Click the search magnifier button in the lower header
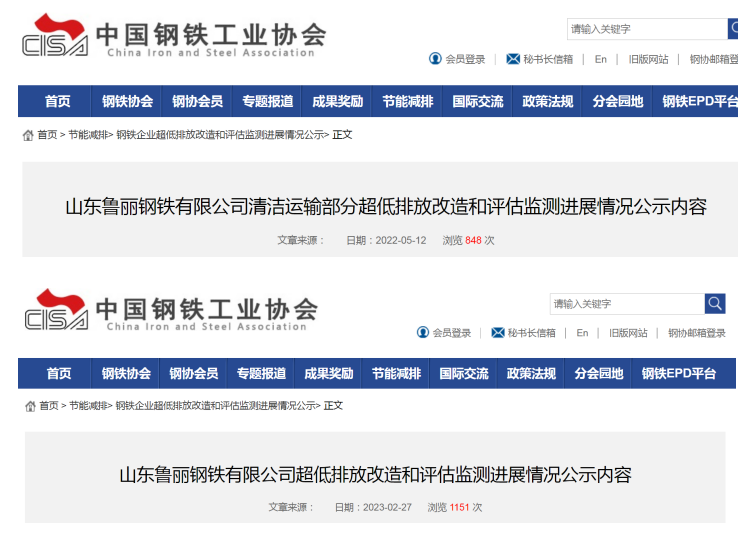The image size is (748, 534). 715,303
